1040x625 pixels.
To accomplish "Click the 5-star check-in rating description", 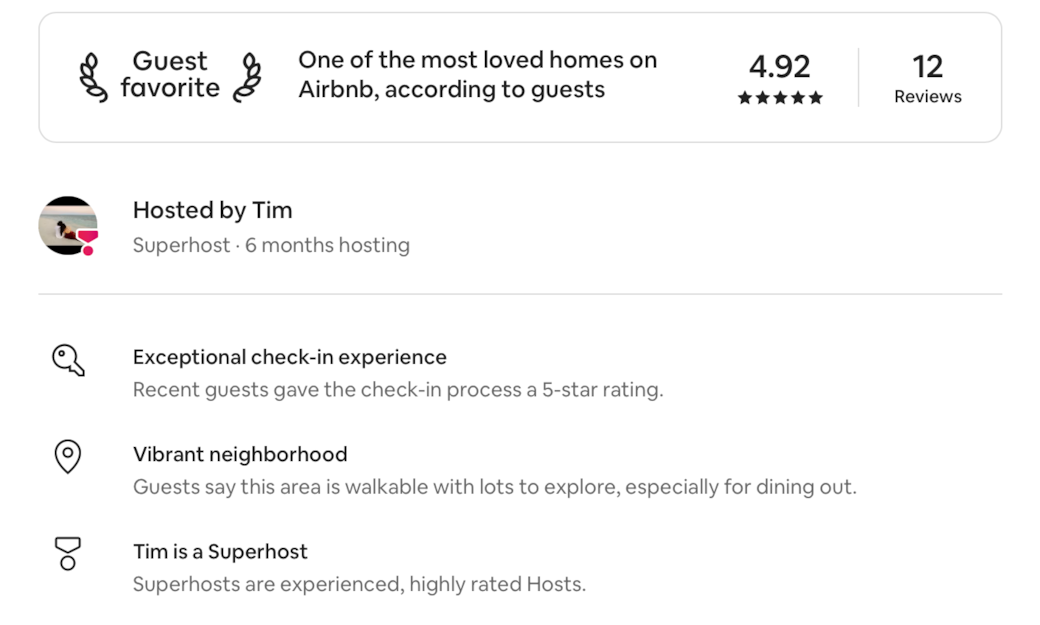I will point(398,390).
